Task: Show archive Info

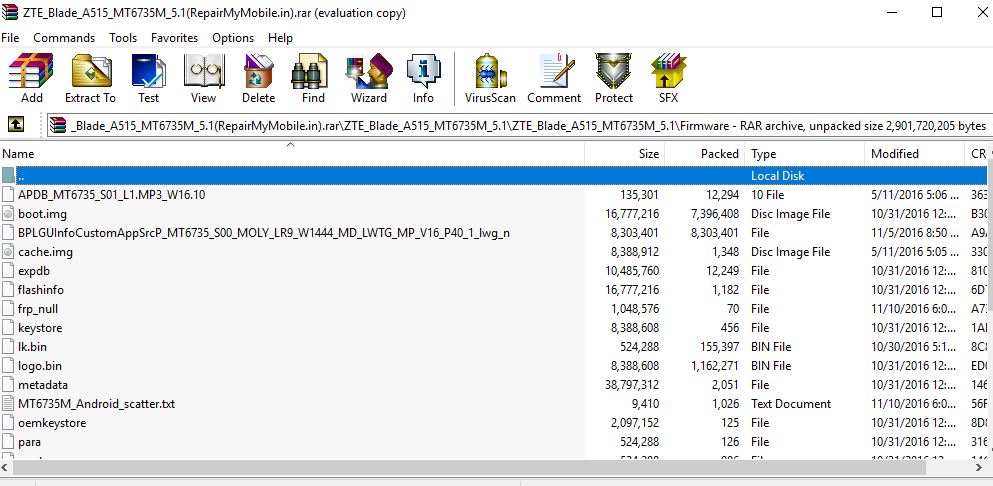Action: (x=423, y=78)
